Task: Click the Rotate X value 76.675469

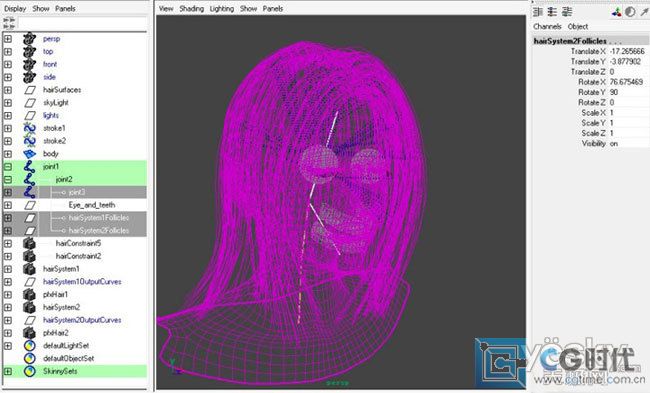Action: [x=626, y=82]
